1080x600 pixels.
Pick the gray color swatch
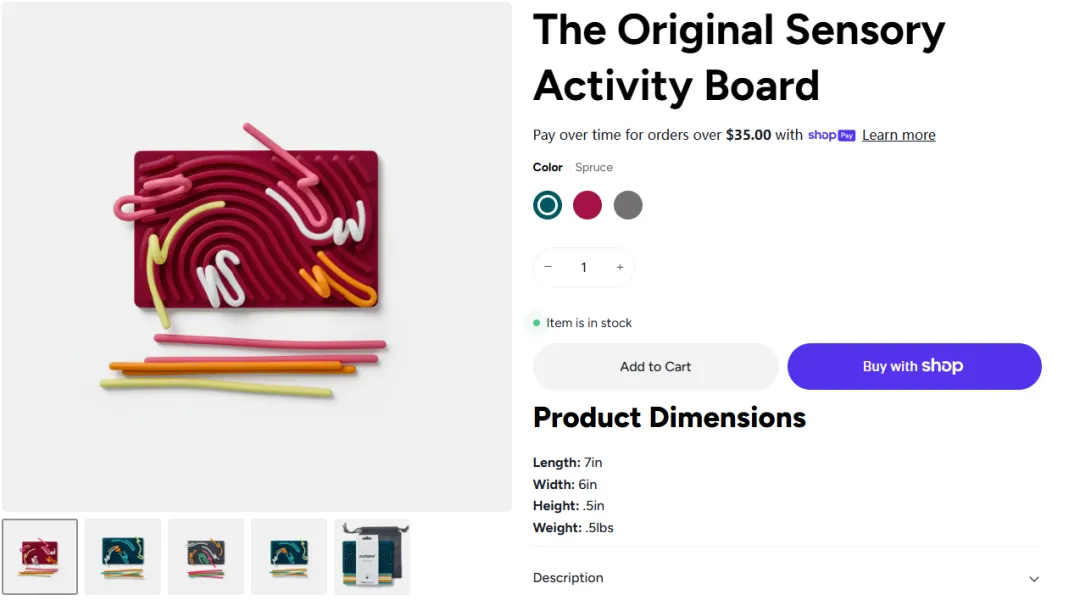[x=628, y=205]
